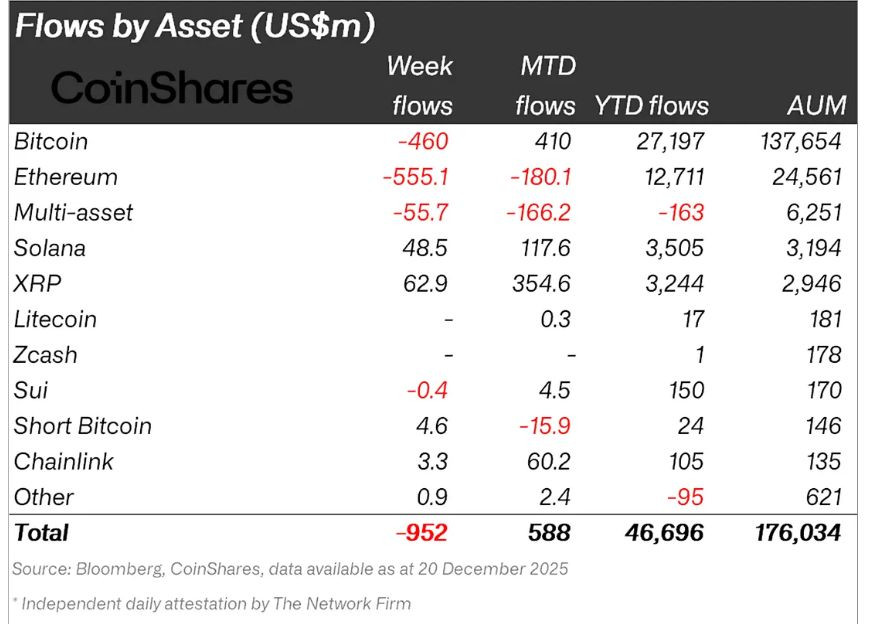Viewport: 873px width, 624px height.
Task: Click Sui week flows value -0.4
Action: [428, 390]
